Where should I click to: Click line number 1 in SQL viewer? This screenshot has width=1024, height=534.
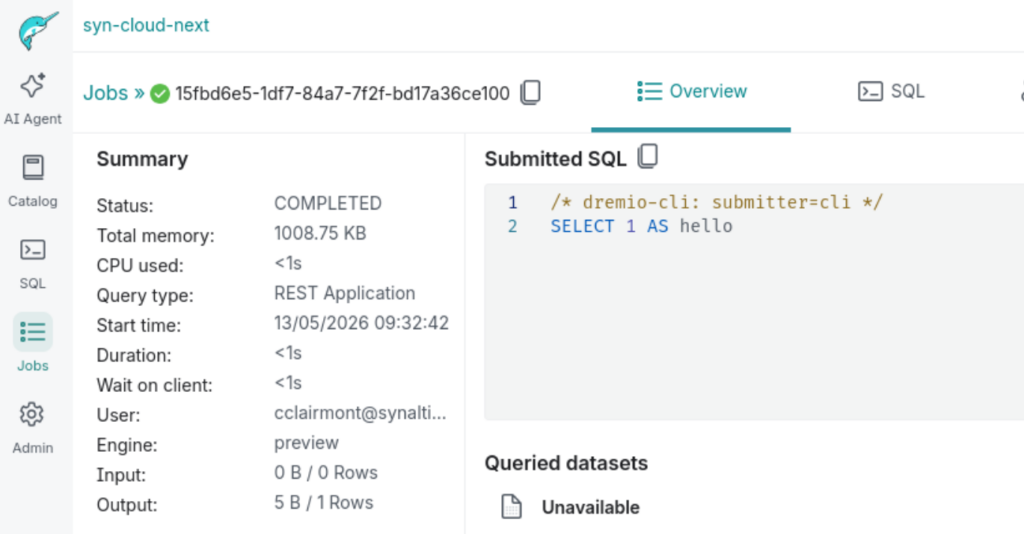pyautogui.click(x=513, y=202)
